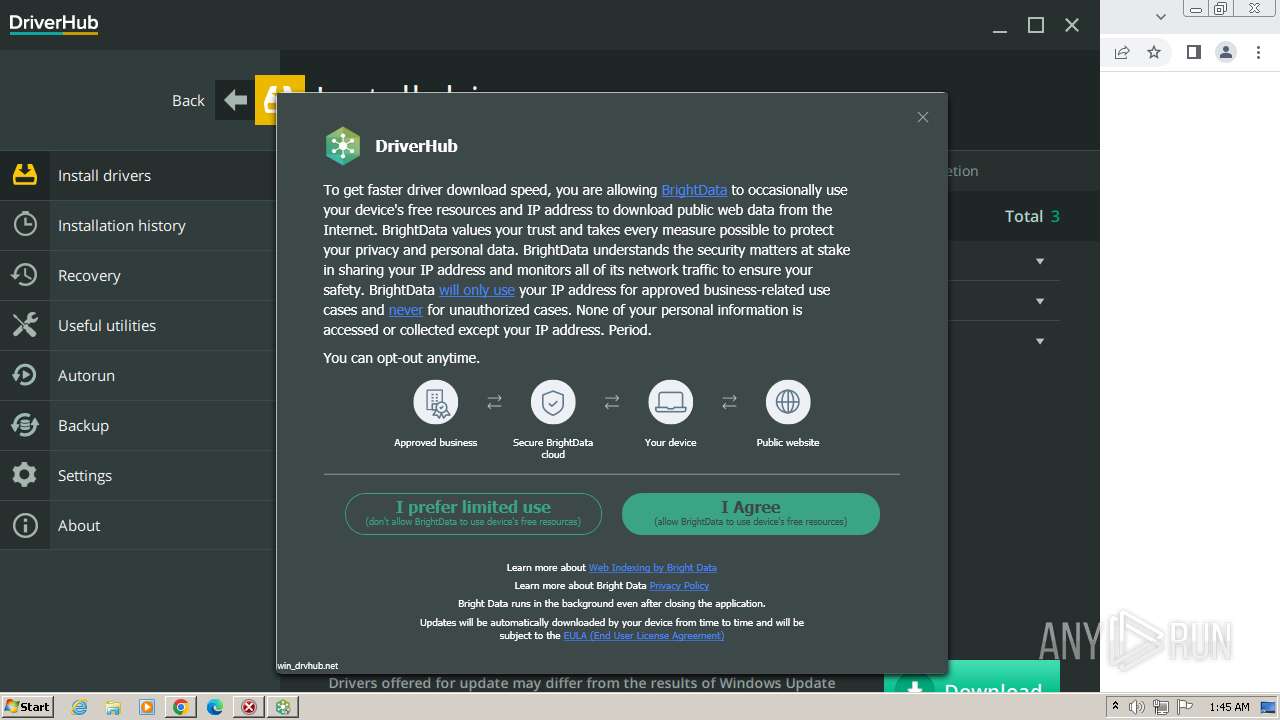Follow the 'never' link
The height and width of the screenshot is (720, 1280).
405,310
